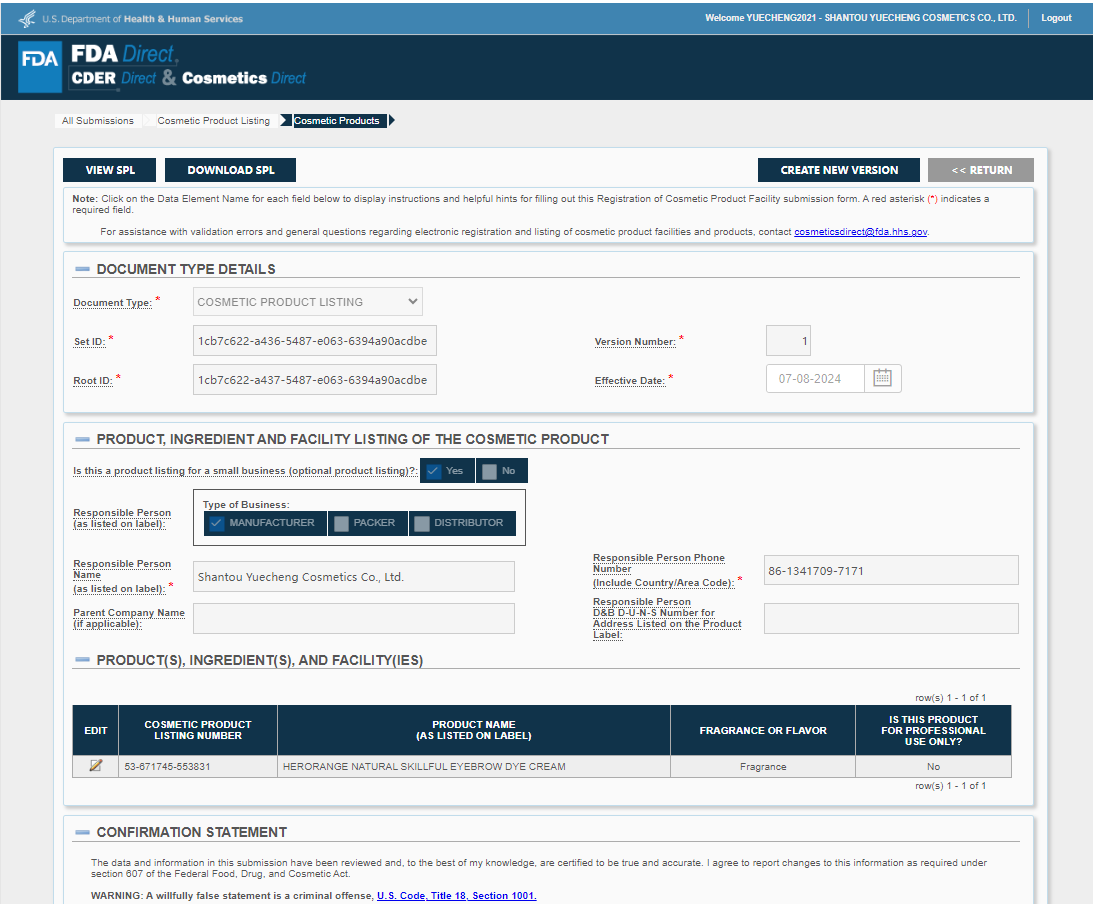The height and width of the screenshot is (904, 1093).
Task: Collapse the Document Type Details section
Action: click(82, 269)
